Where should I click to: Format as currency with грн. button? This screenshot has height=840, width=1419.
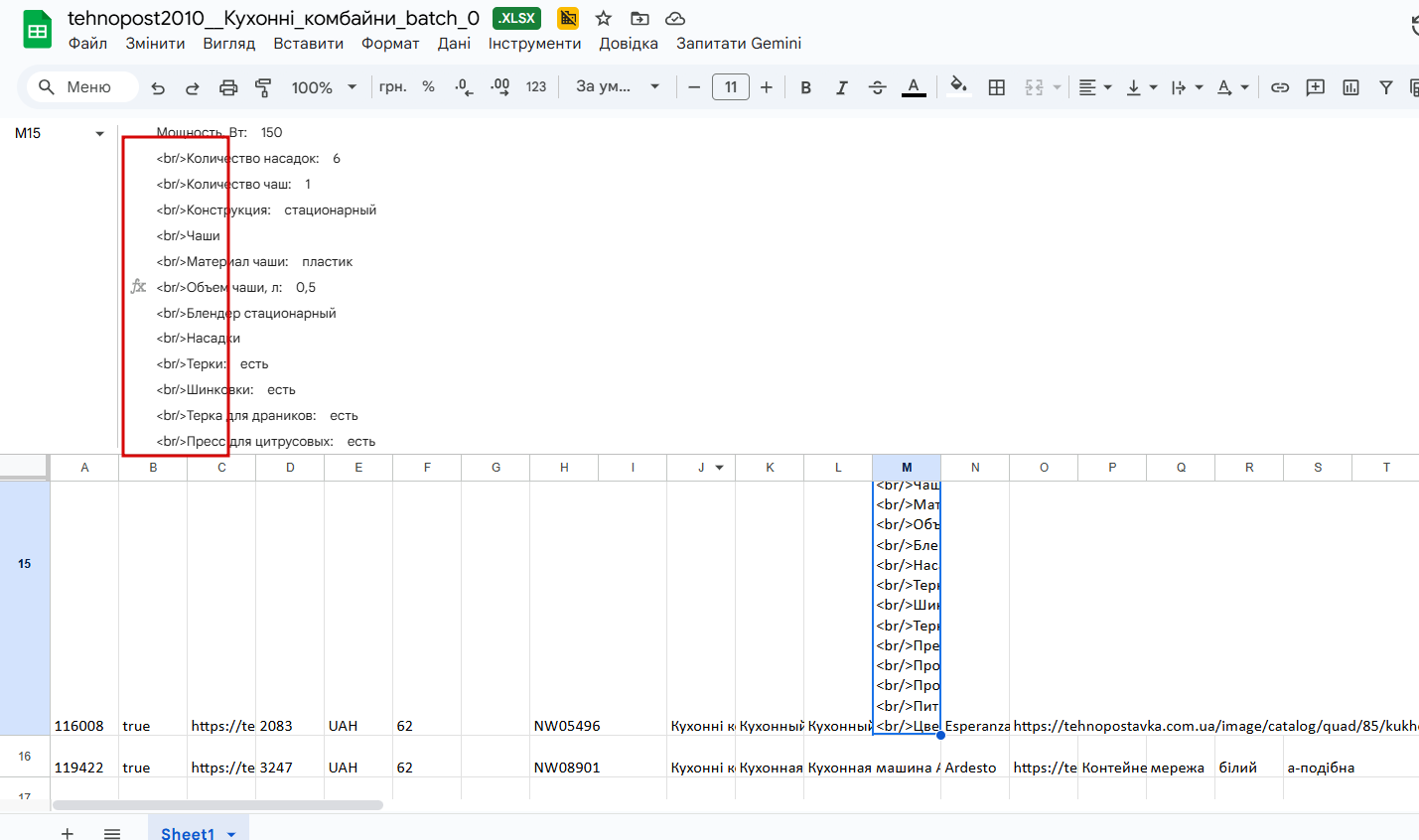point(393,87)
